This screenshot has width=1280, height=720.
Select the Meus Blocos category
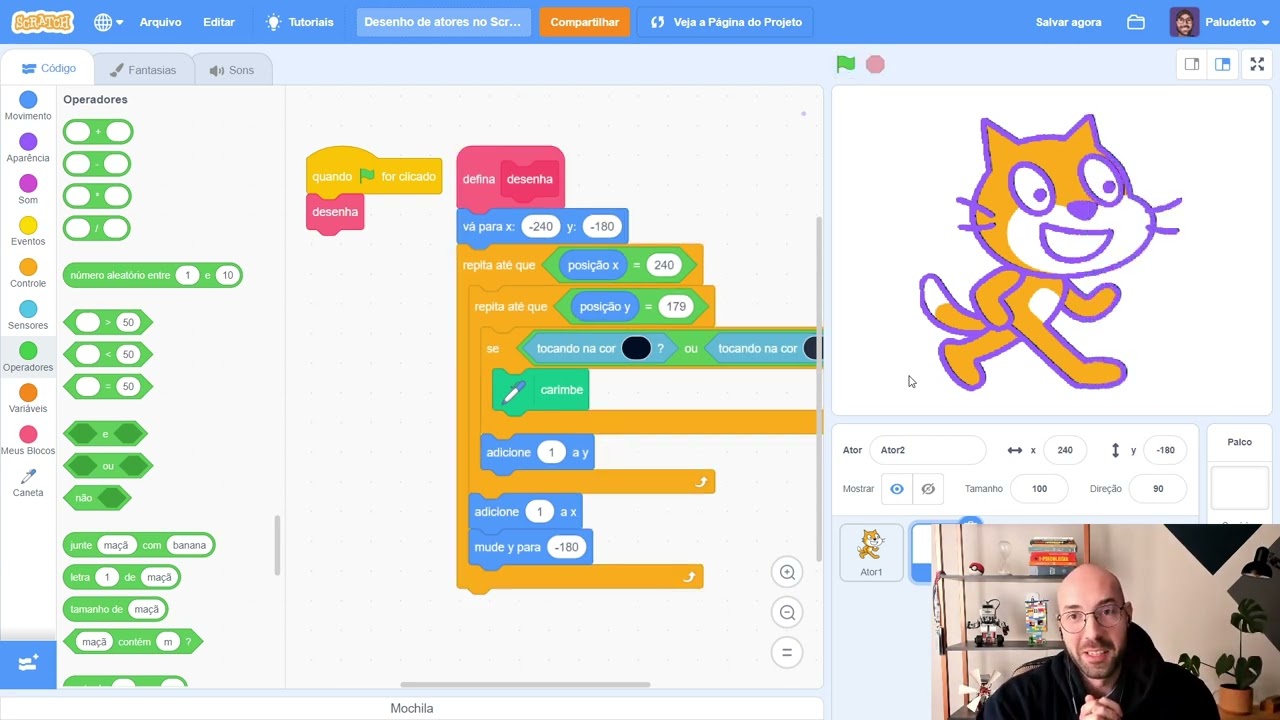(x=28, y=441)
